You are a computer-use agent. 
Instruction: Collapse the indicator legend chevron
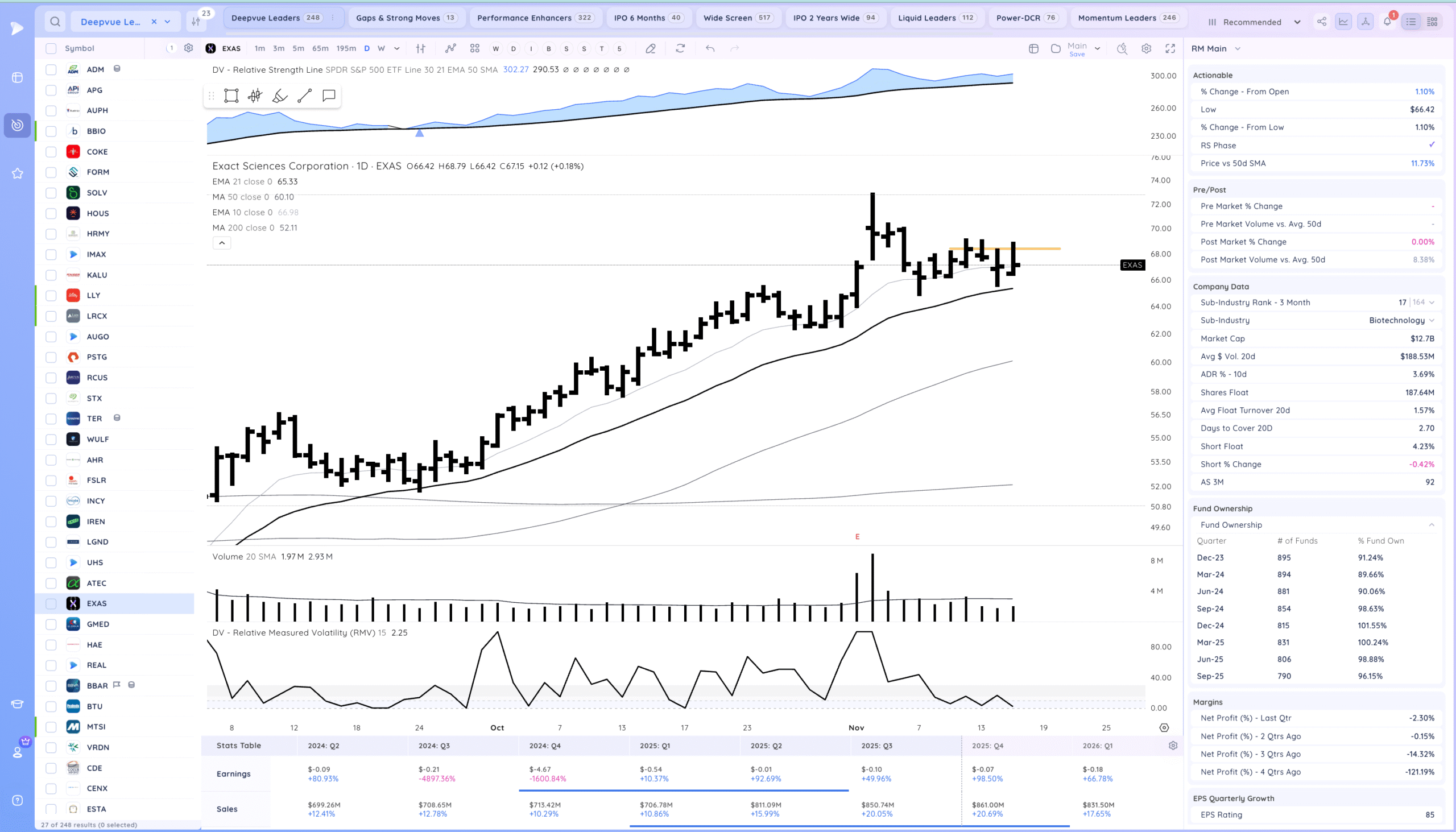[x=222, y=243]
